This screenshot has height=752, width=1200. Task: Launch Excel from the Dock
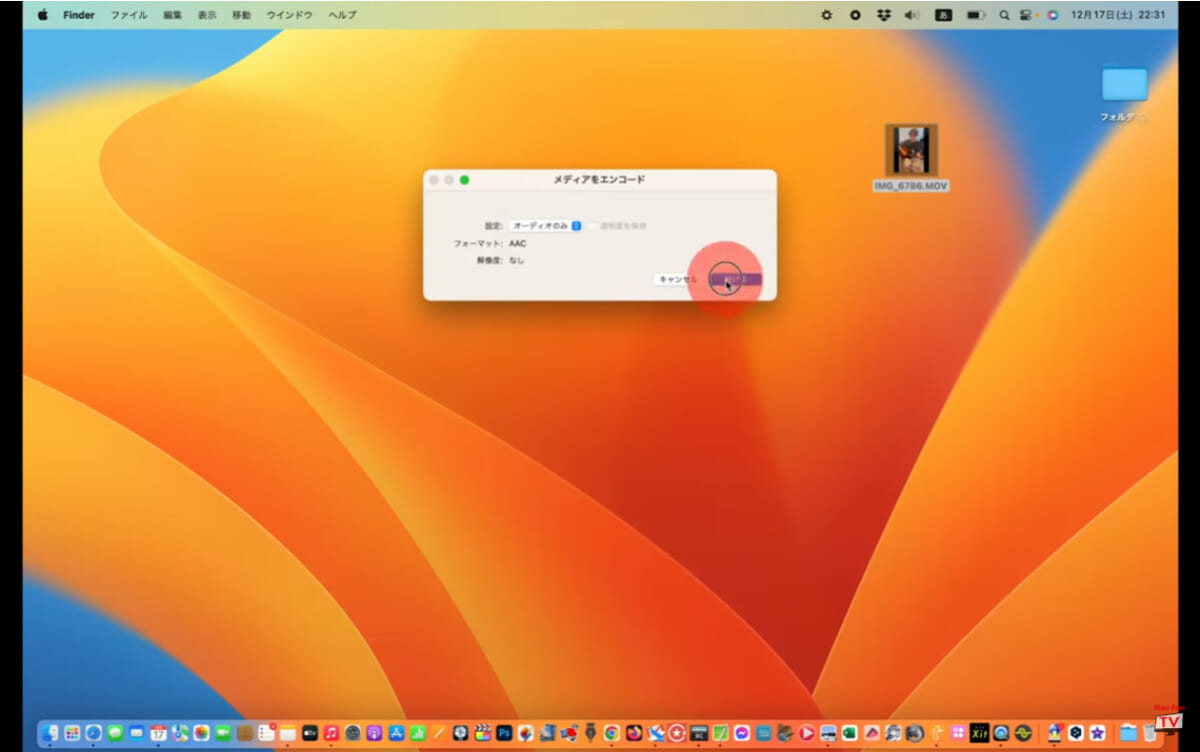pos(850,733)
